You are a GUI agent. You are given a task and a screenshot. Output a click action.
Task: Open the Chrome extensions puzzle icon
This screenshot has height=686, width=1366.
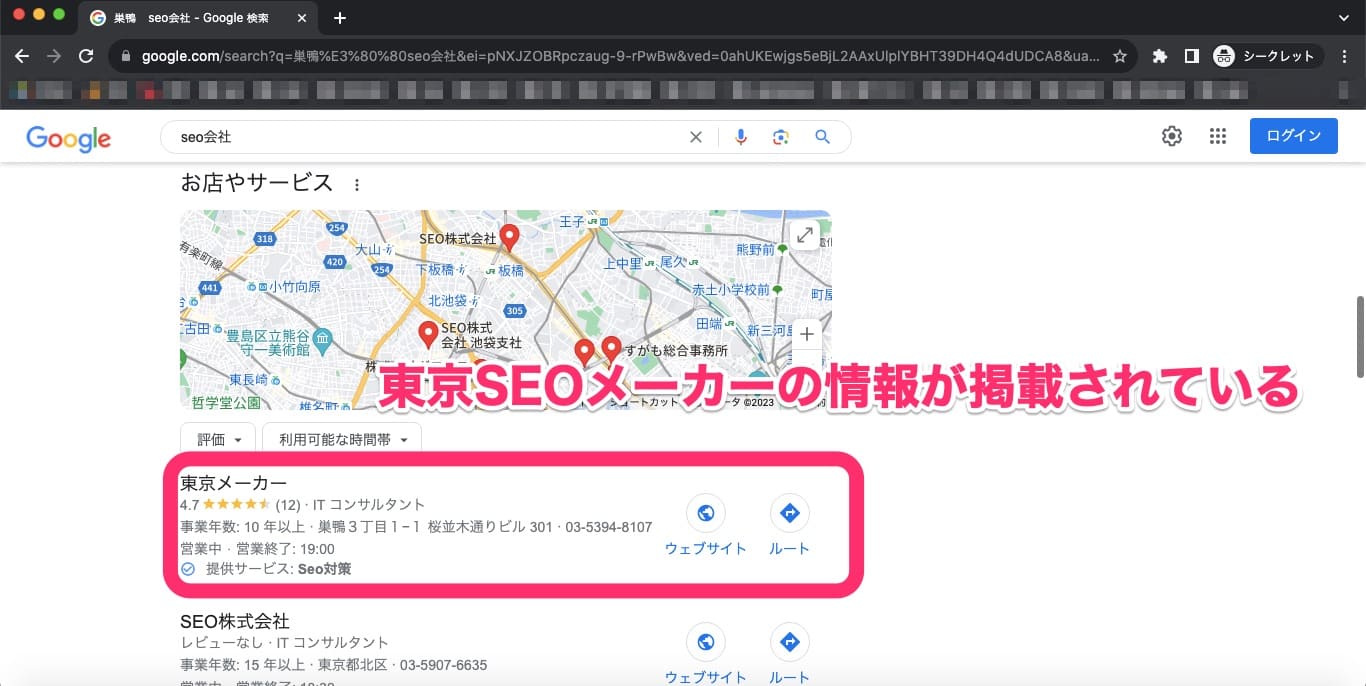1160,56
